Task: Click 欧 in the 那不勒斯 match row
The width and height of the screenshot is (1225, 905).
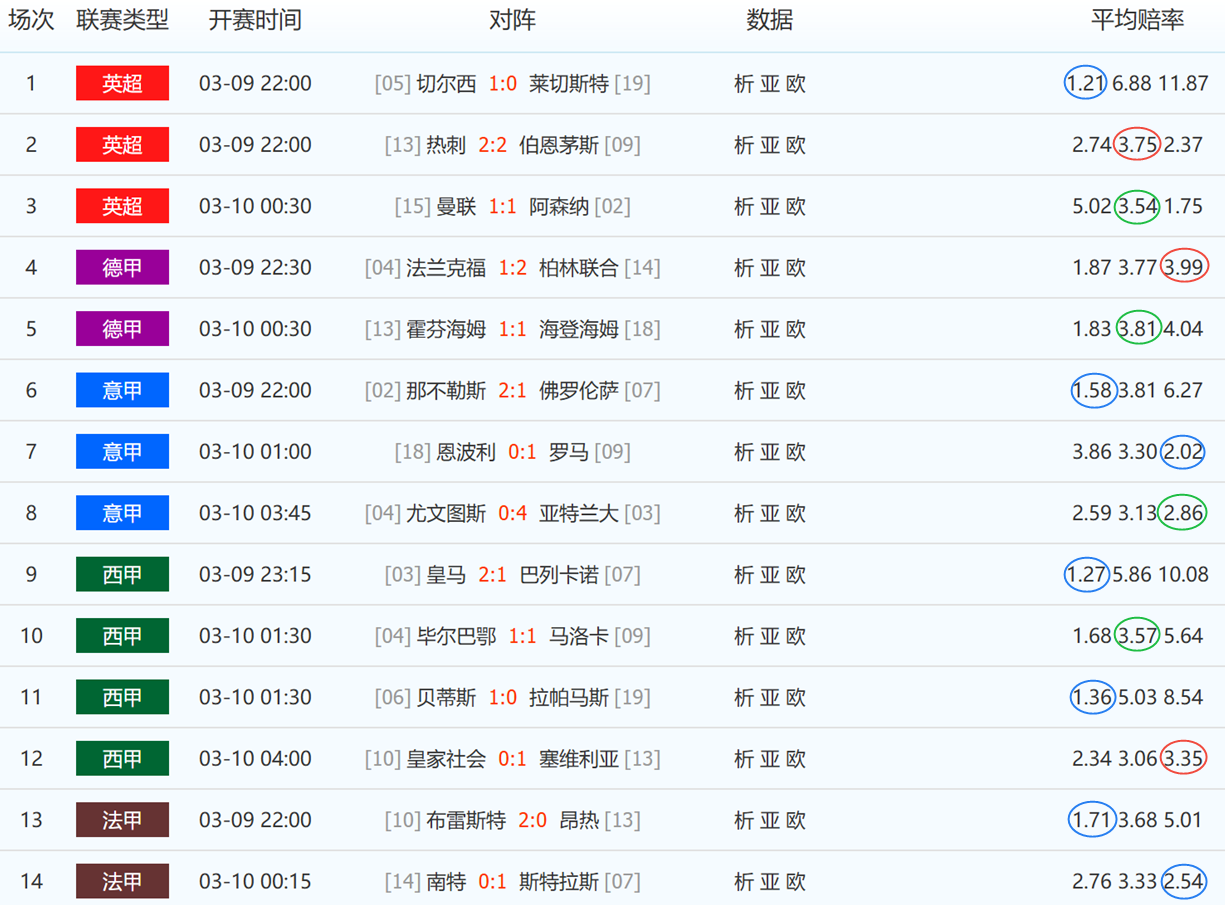Action: tap(796, 391)
